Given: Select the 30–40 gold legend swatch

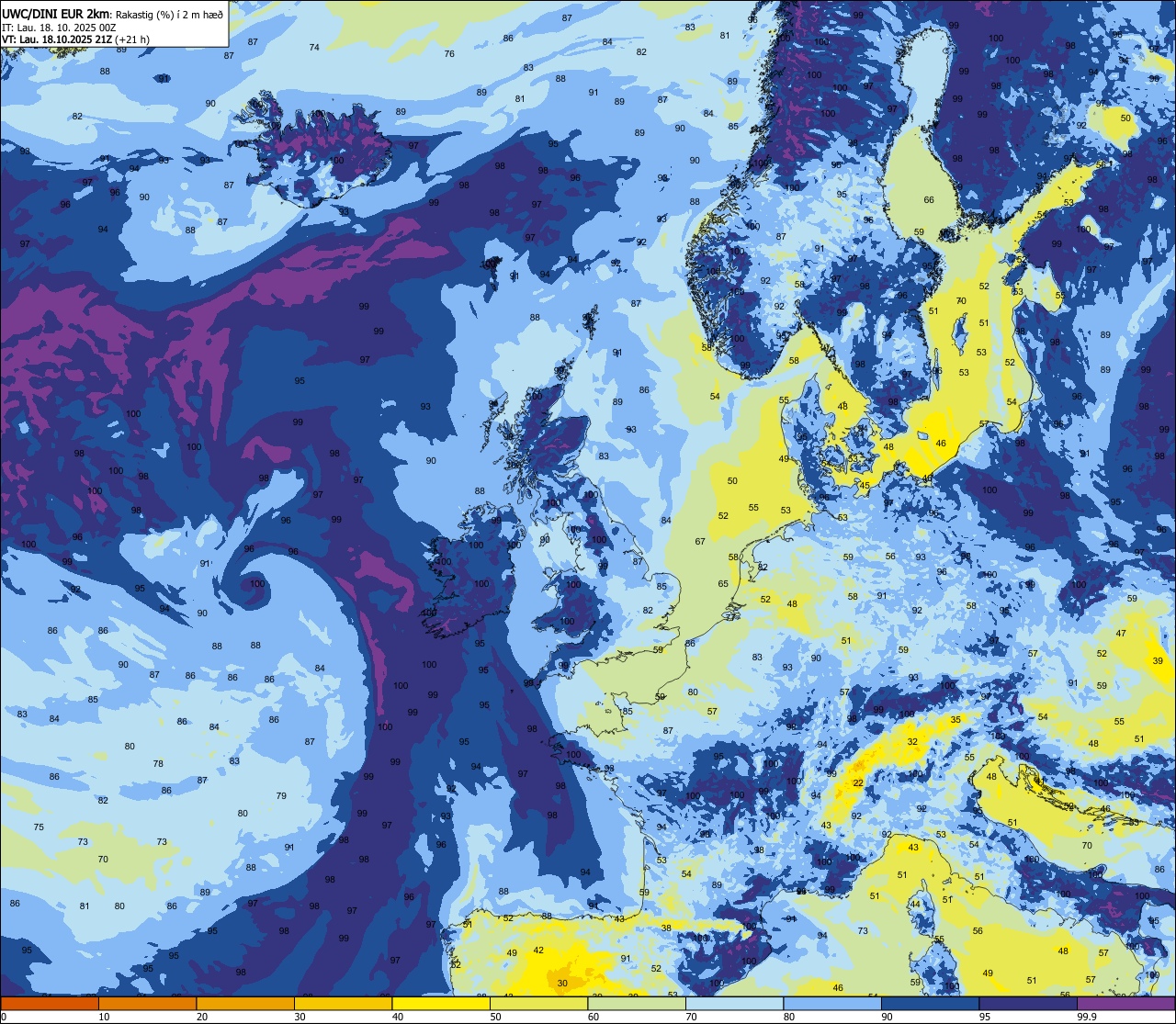Looking at the screenshot, I should pyautogui.click(x=343, y=1003).
